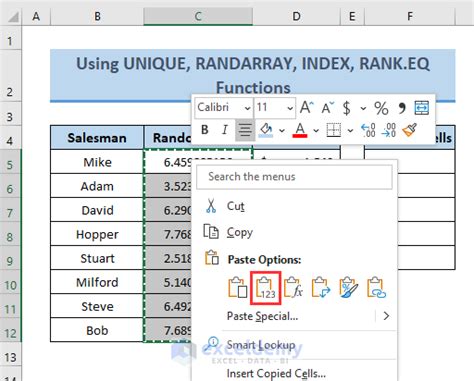Open Paste Special from context menu
This screenshot has width=474, height=381.
(262, 316)
